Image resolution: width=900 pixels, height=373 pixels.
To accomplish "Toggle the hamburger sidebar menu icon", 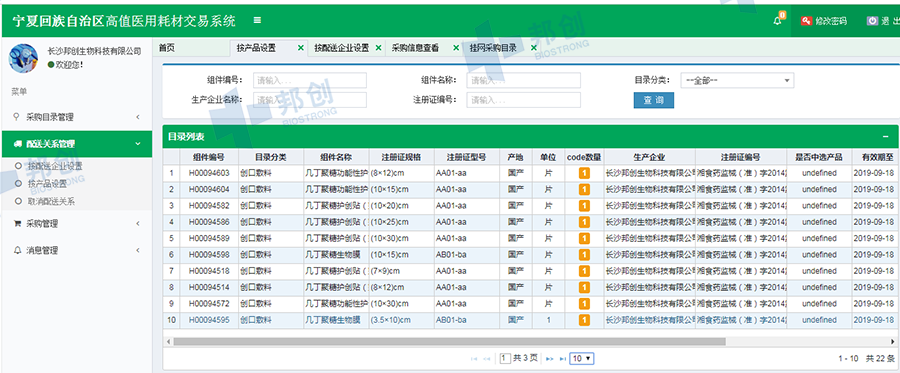I will [257, 20].
